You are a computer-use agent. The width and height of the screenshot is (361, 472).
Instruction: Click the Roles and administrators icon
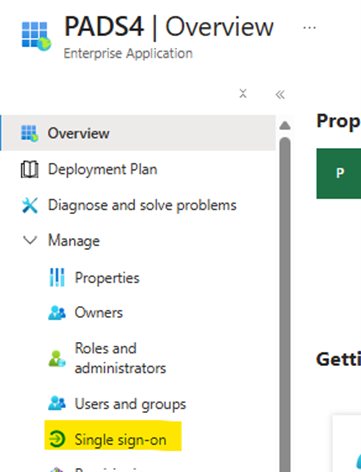click(57, 359)
